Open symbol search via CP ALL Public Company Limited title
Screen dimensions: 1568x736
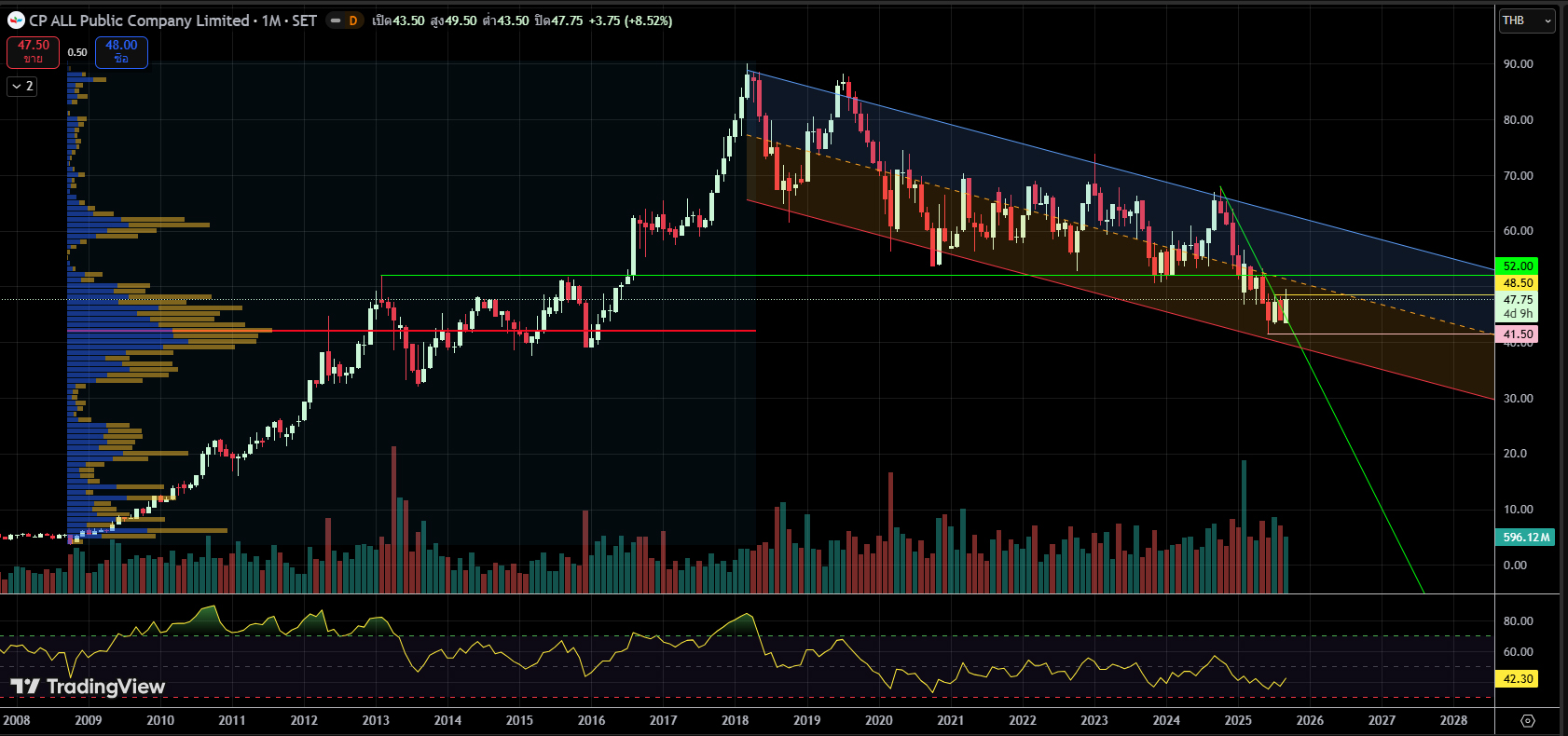pyautogui.click(x=139, y=20)
